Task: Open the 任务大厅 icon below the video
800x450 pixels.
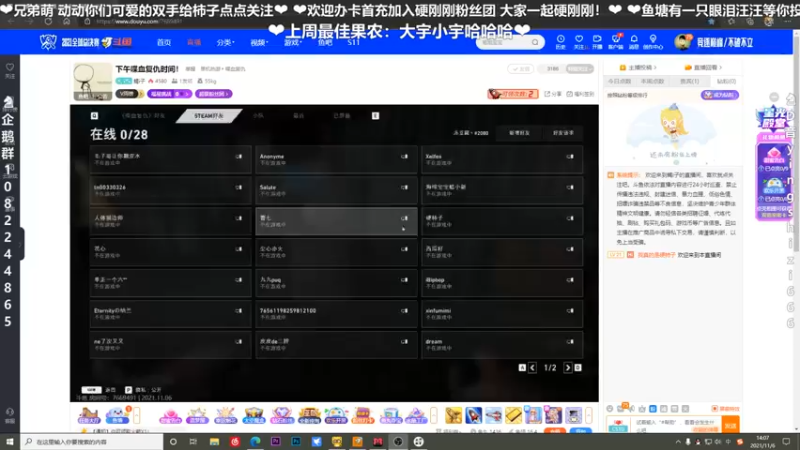Action: tap(89, 415)
